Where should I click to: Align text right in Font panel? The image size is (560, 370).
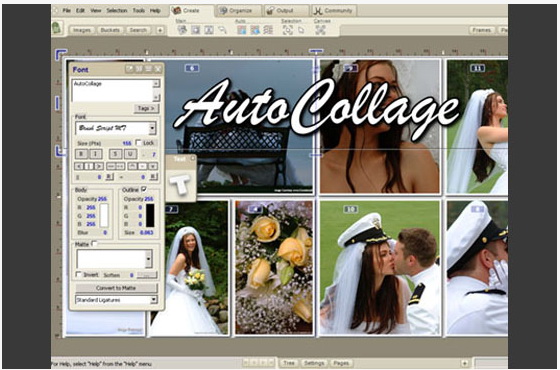(x=99, y=166)
